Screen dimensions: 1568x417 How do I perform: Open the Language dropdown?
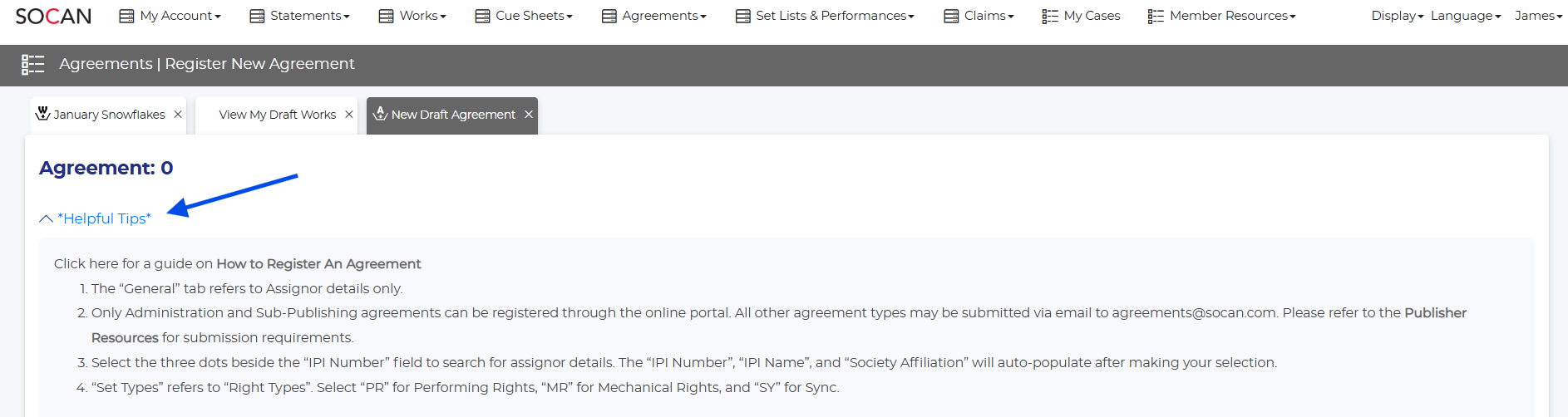tap(1465, 16)
